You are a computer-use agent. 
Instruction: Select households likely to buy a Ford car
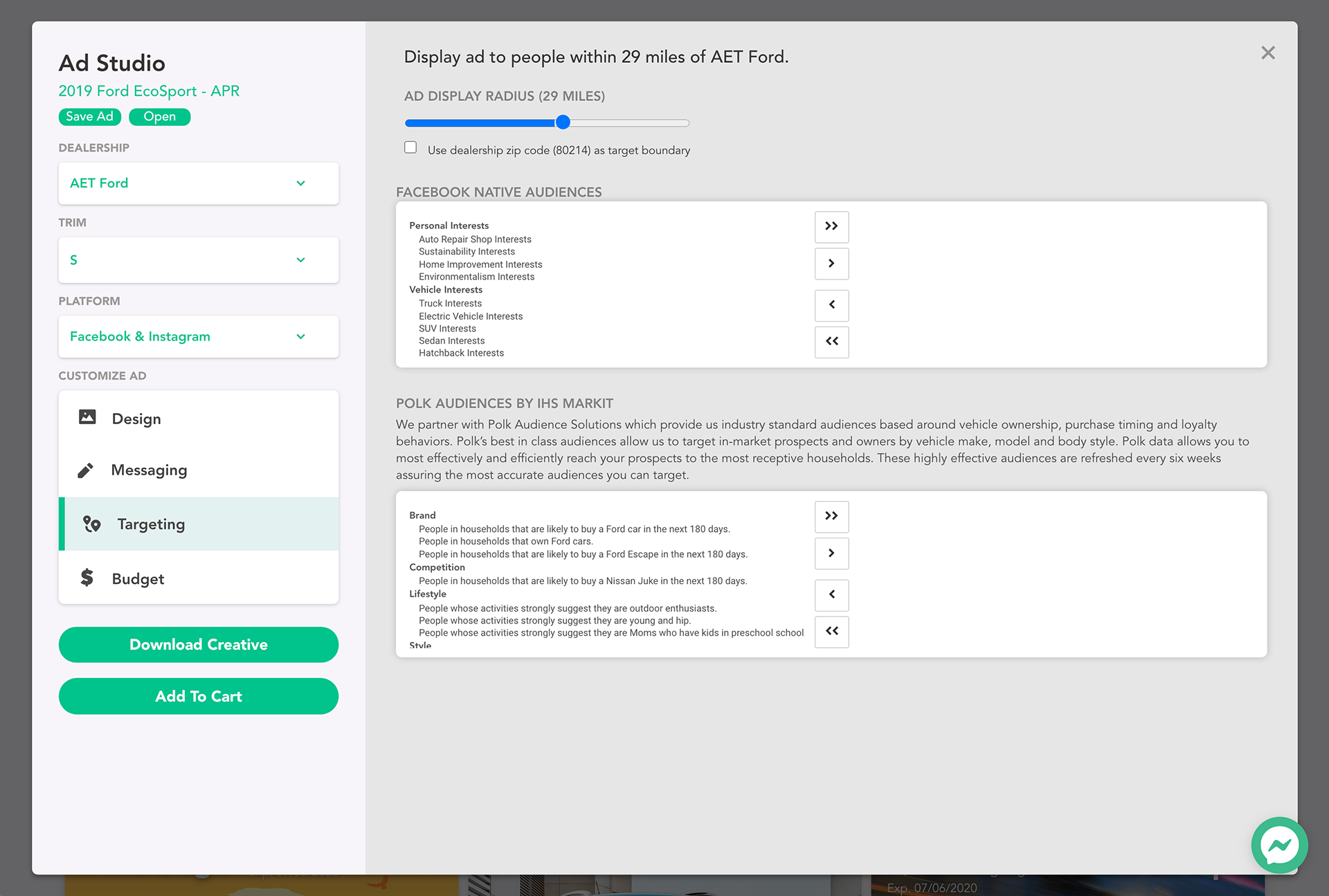coord(575,529)
